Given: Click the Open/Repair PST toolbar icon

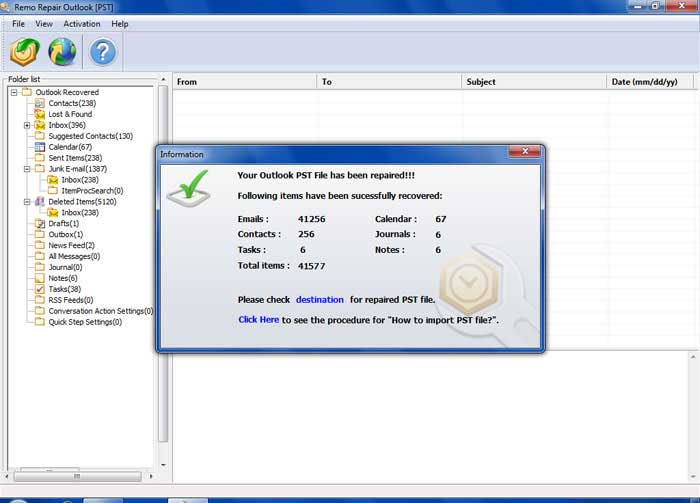Looking at the screenshot, I should click(25, 52).
